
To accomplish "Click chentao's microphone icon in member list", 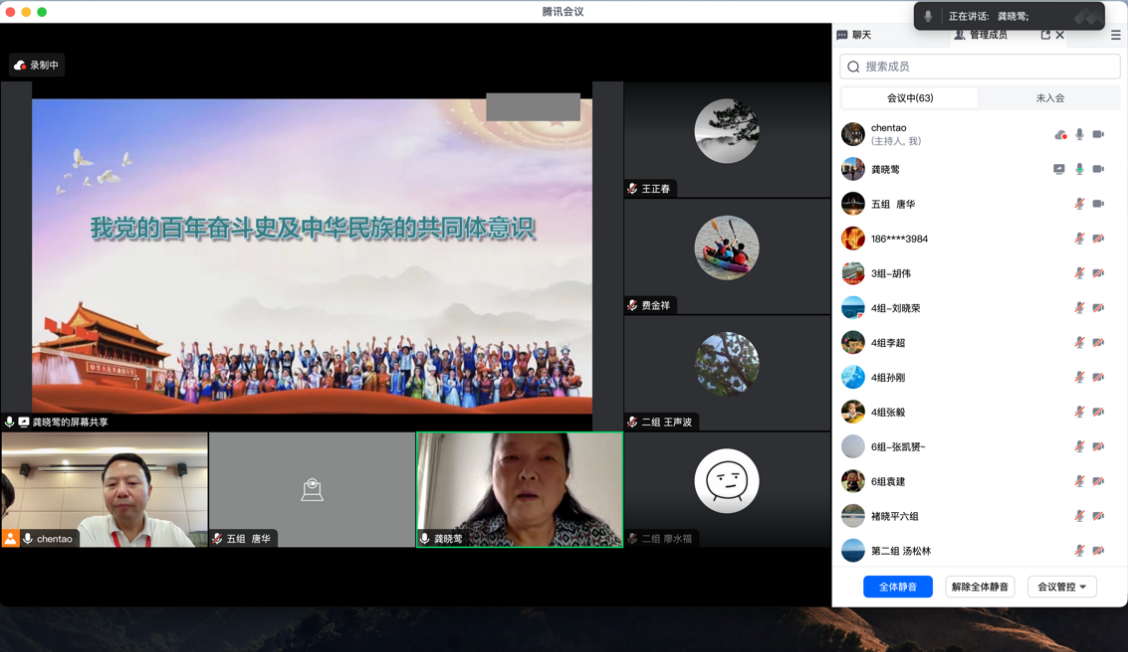I will (1079, 134).
